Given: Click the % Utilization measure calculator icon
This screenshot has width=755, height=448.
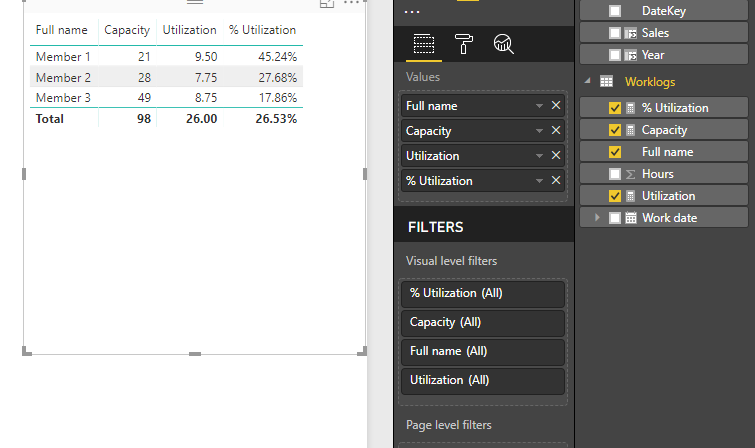Looking at the screenshot, I should pos(630,108).
